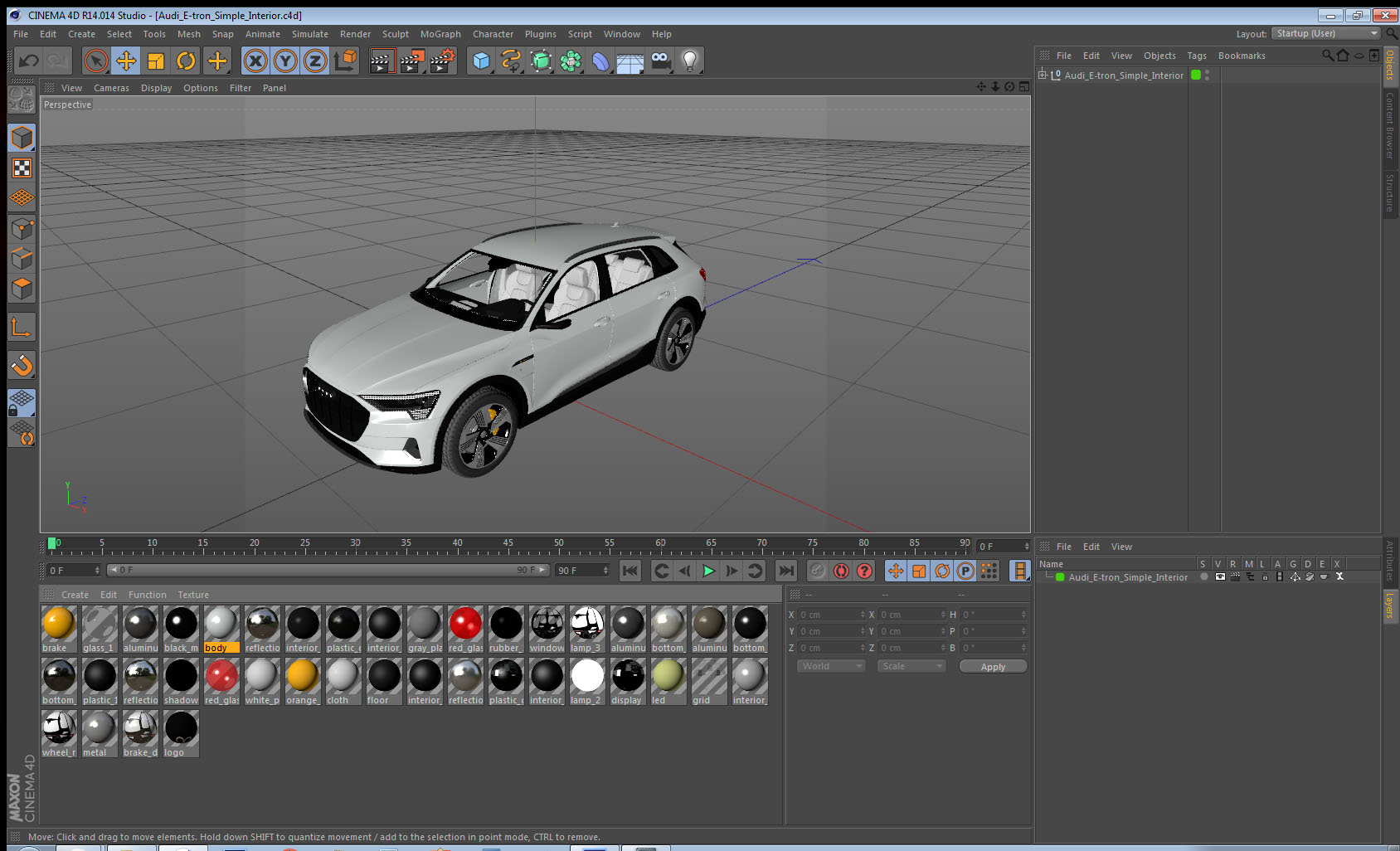Click the Objects side tab
The width and height of the screenshot is (1400, 851).
pos(1391,66)
